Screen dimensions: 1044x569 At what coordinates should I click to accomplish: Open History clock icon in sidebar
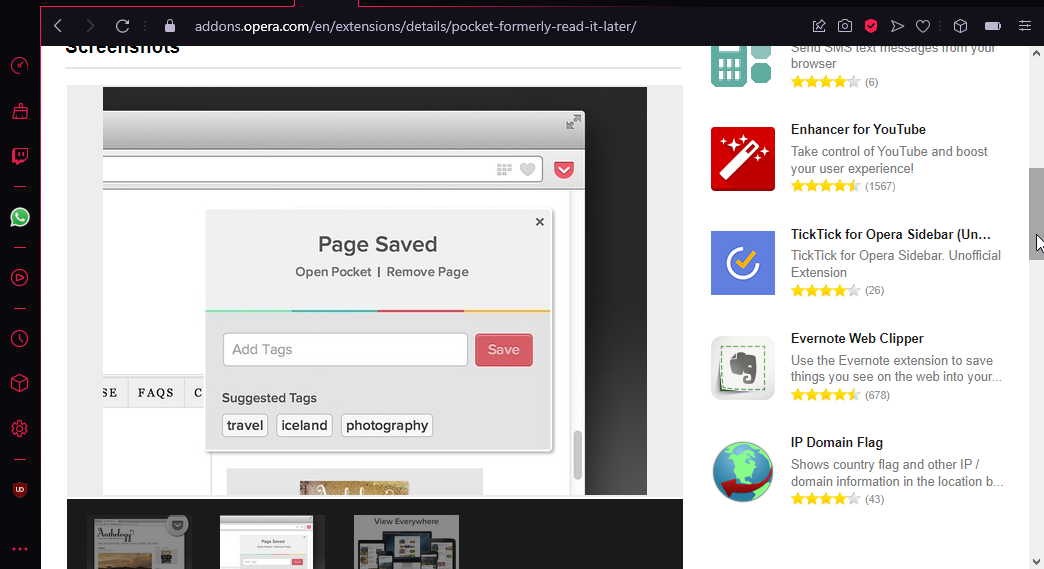coord(20,338)
